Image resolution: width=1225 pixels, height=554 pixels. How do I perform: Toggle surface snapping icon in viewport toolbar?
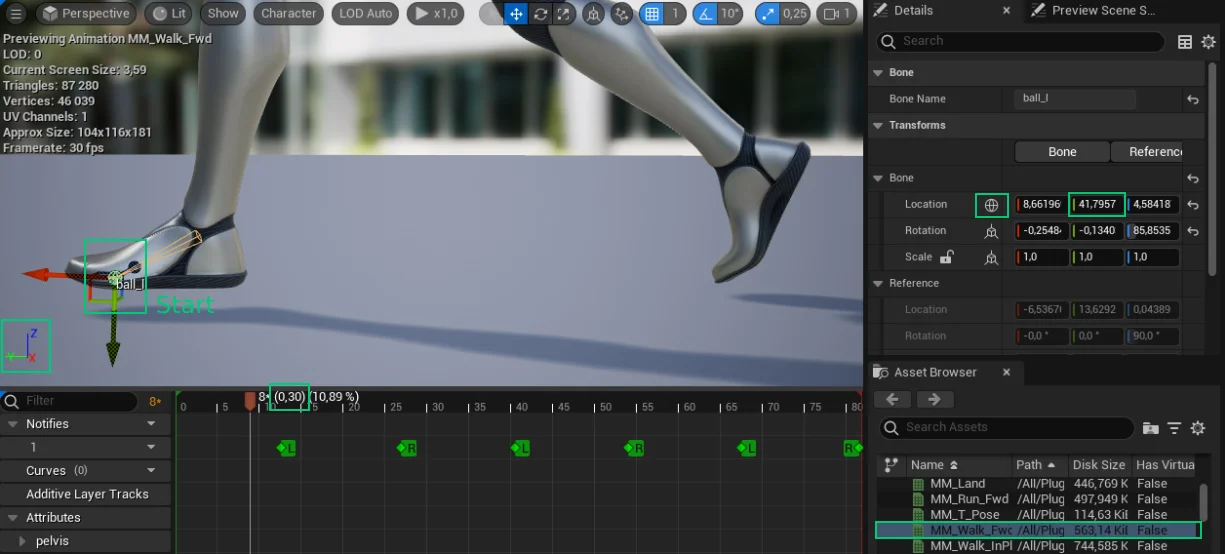[622, 14]
